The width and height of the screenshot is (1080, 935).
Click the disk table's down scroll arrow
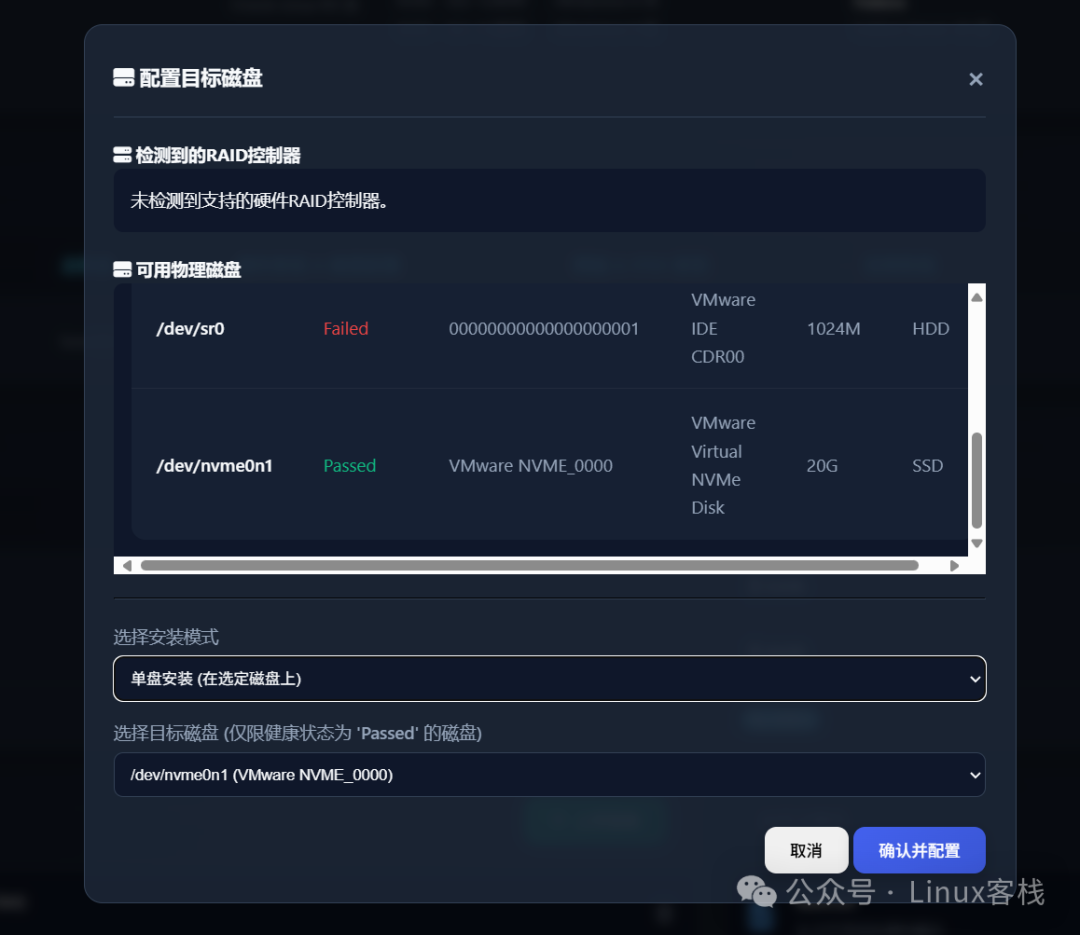tap(977, 544)
